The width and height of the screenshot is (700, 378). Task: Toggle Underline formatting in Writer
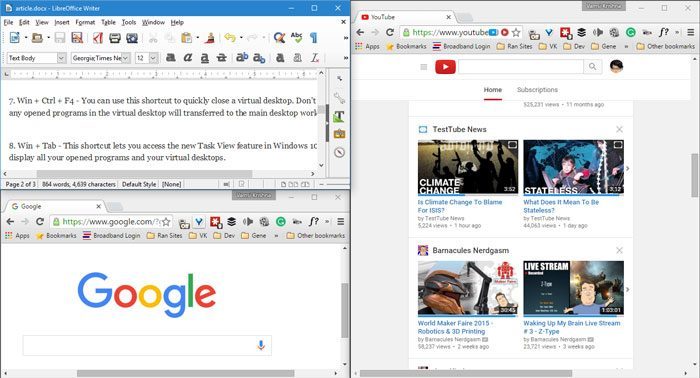pos(204,58)
